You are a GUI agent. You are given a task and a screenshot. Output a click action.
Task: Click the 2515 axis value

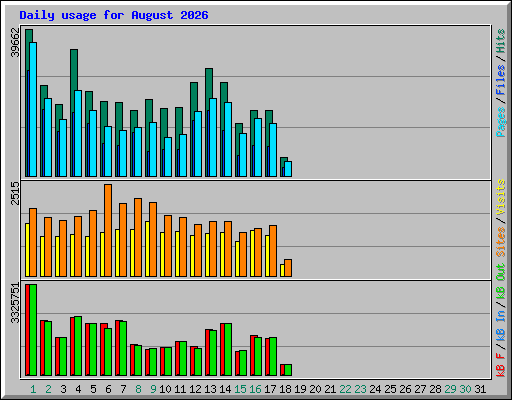point(15,193)
